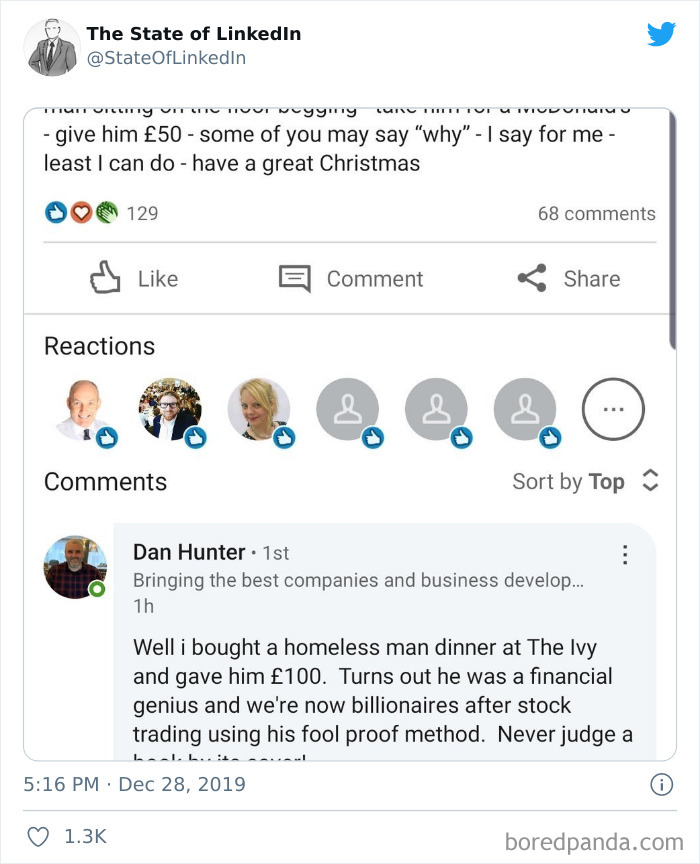Image resolution: width=700 pixels, height=864 pixels.
Task: Expand more reactions with the ellipsis circle
Action: [x=613, y=408]
